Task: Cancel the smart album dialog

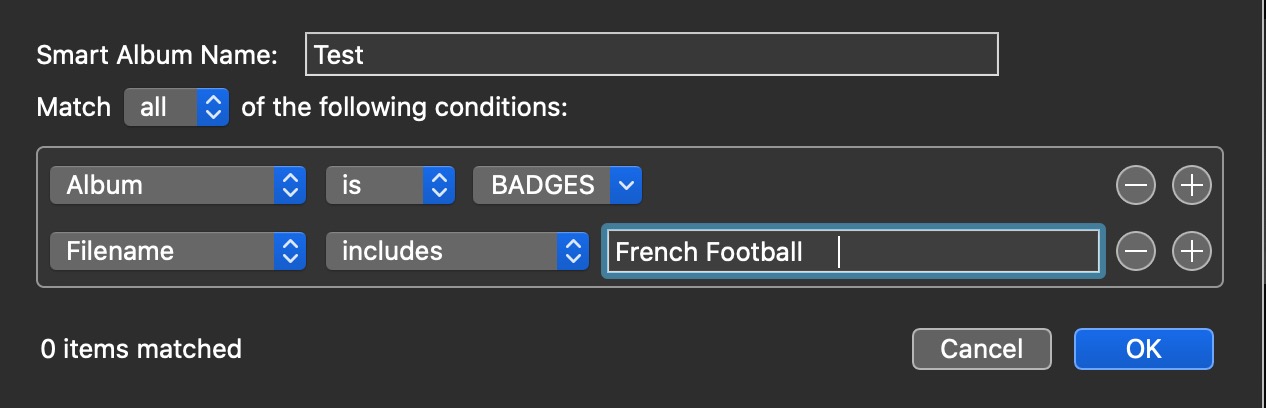Action: [981, 348]
